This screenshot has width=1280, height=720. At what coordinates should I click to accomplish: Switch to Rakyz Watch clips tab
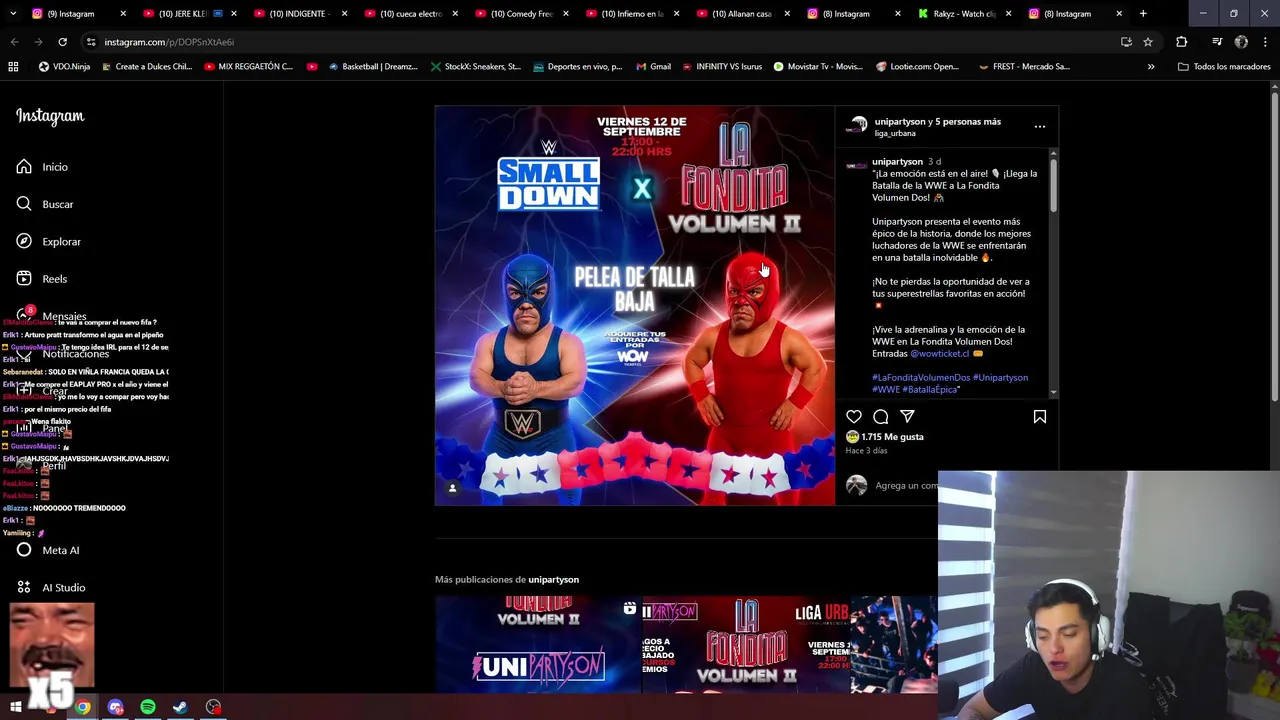pyautogui.click(x=963, y=14)
